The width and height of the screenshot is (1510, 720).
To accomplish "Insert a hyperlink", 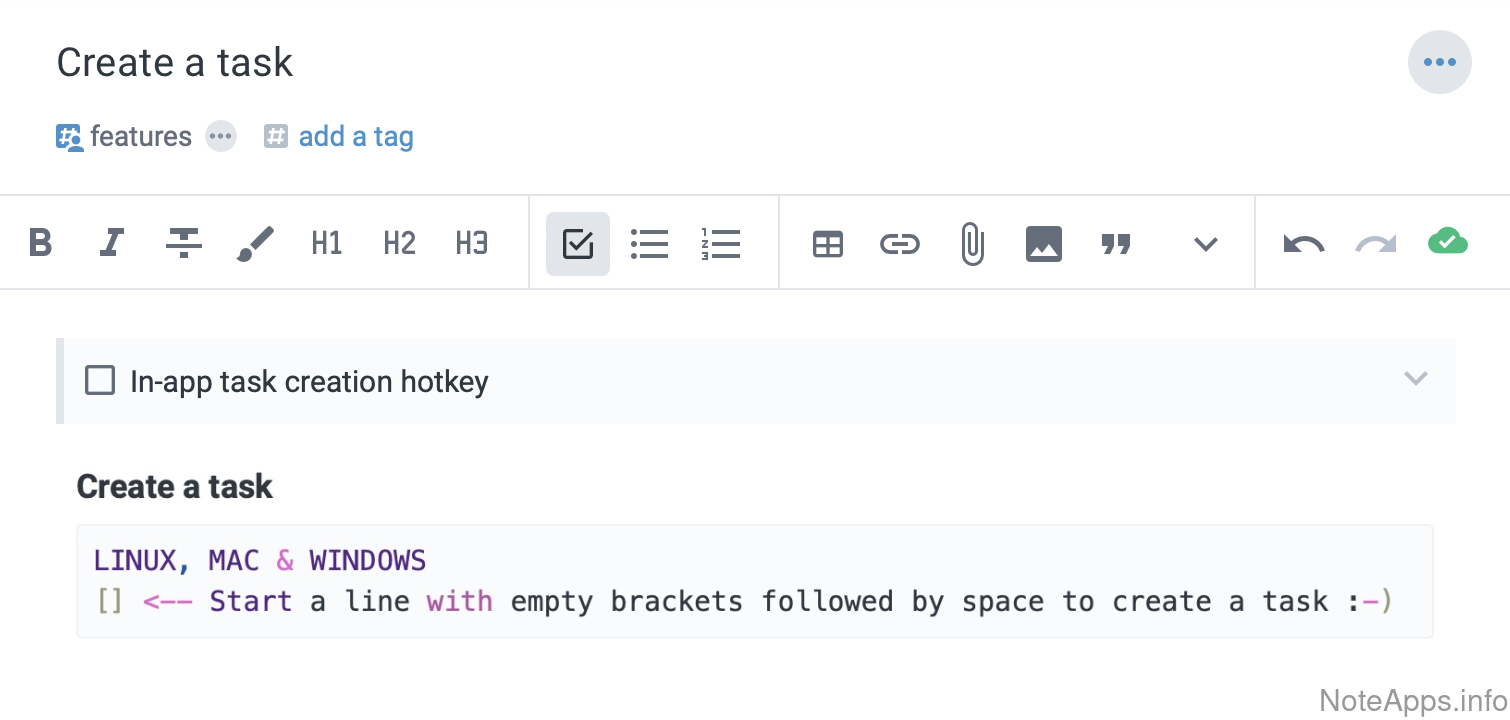I will coord(899,244).
